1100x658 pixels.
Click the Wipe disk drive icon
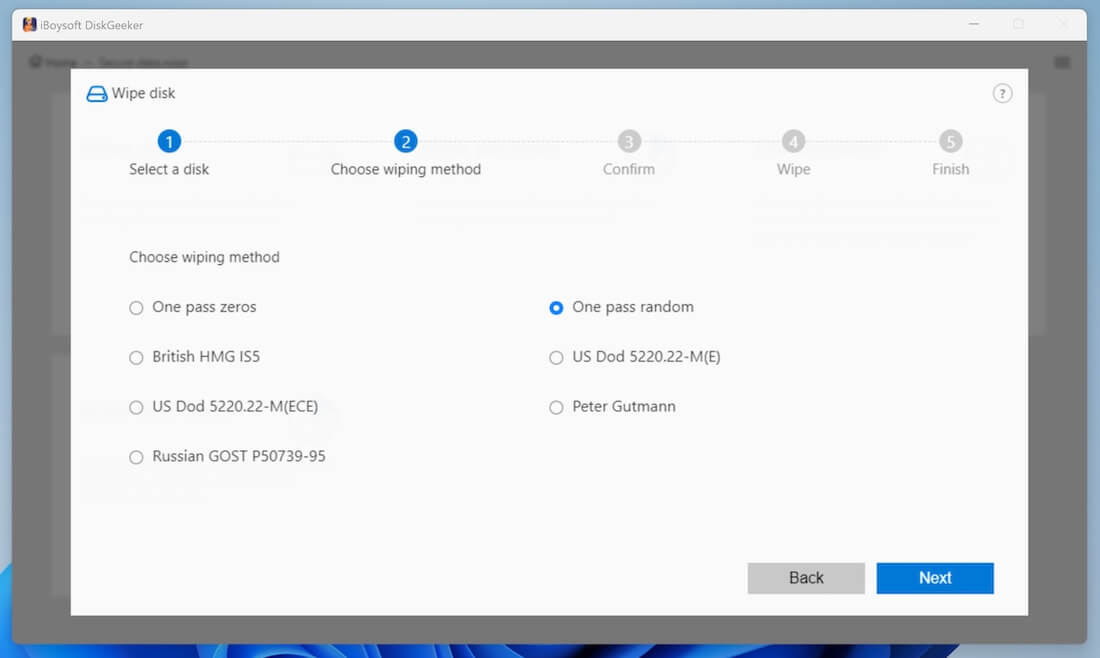[x=97, y=94]
